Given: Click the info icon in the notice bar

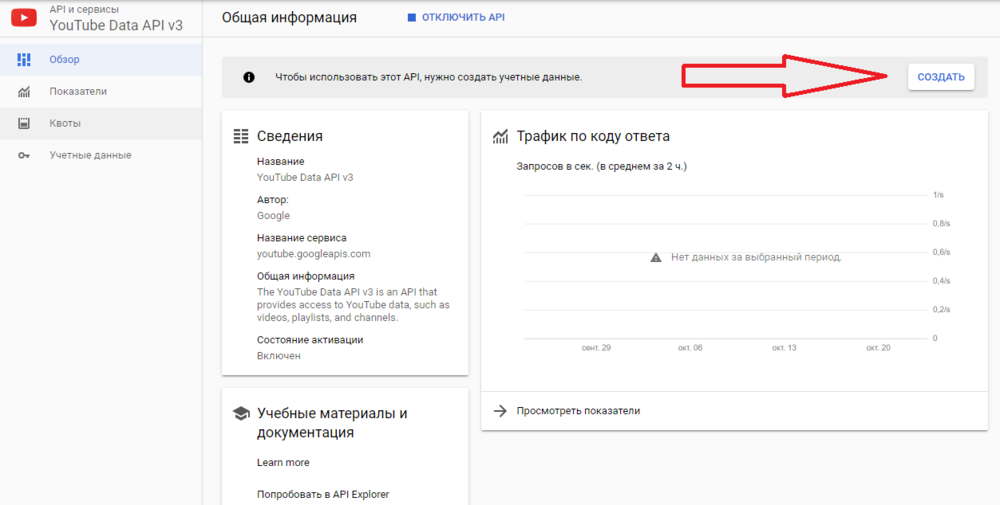Looking at the screenshot, I should point(249,77).
